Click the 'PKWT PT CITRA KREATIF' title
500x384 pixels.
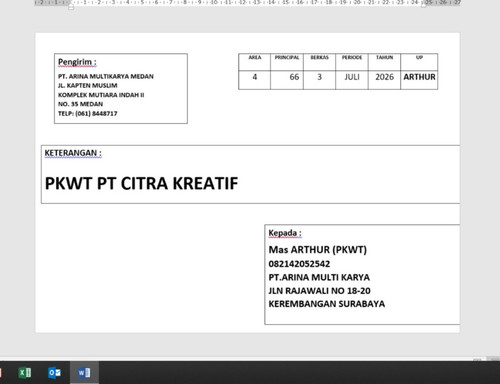[x=141, y=183]
